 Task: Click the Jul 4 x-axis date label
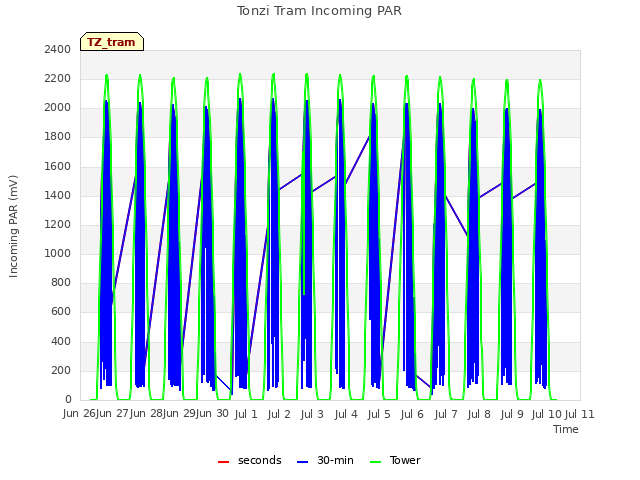pos(346,414)
